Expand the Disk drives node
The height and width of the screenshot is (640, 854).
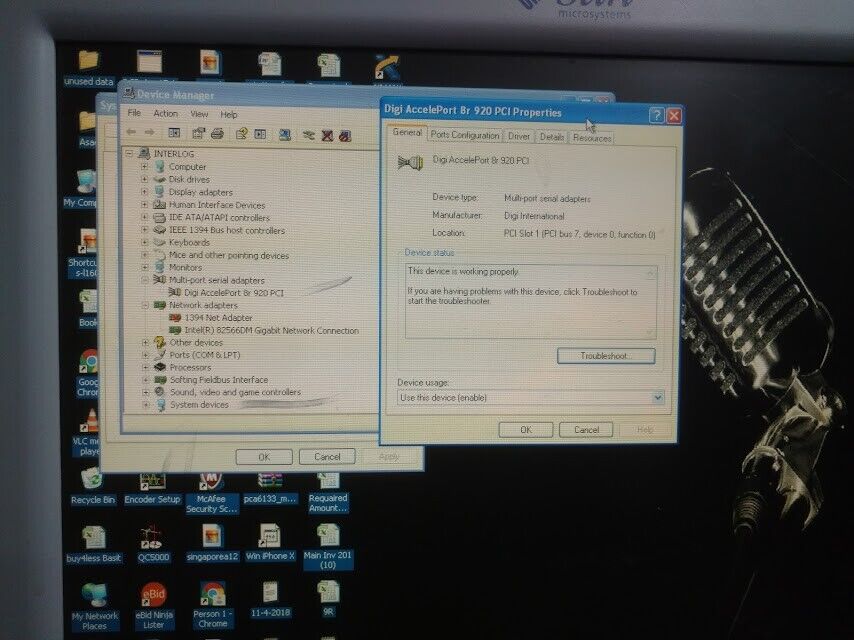(x=144, y=179)
